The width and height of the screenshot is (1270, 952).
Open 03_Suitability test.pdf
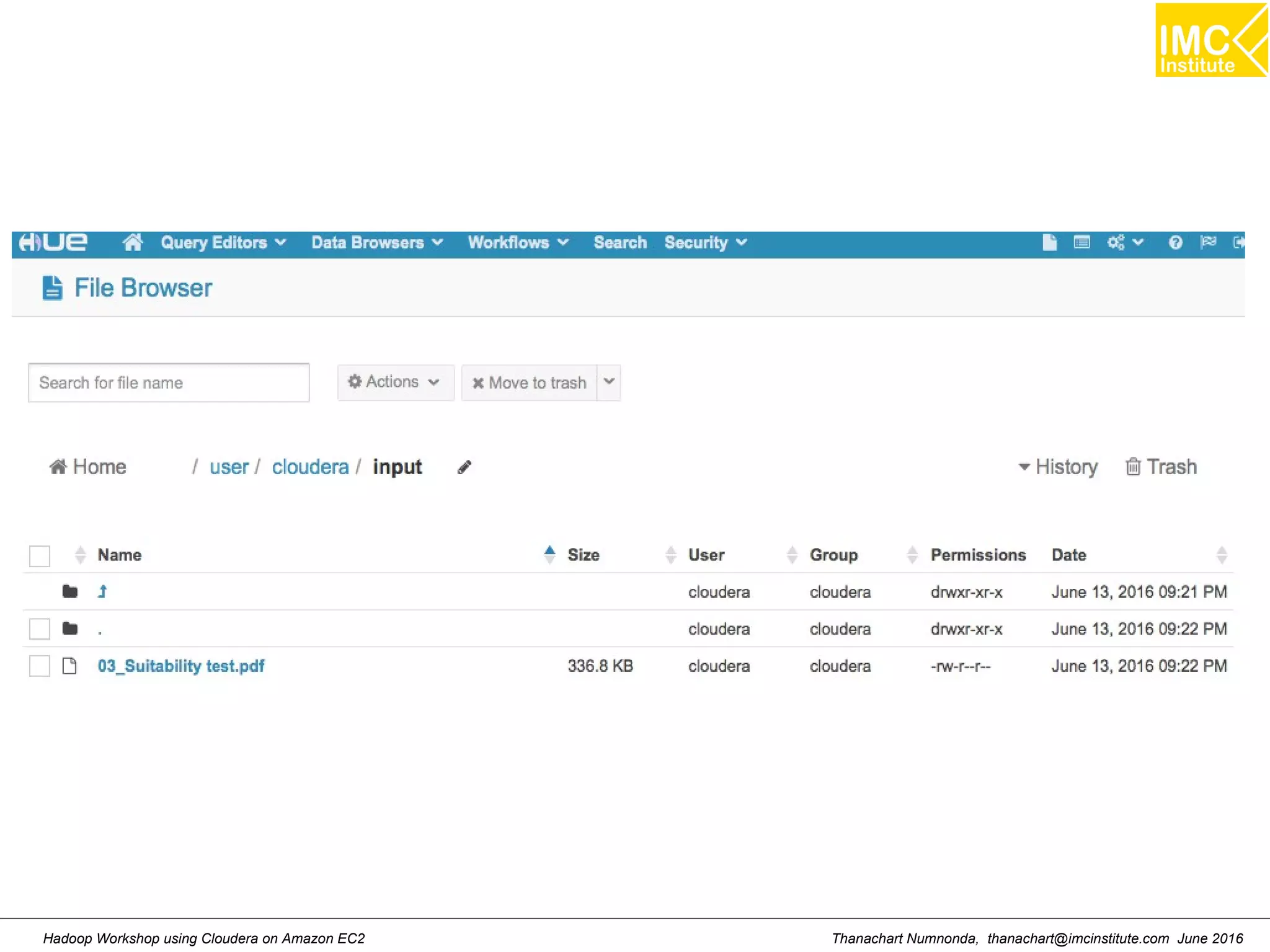tap(181, 666)
